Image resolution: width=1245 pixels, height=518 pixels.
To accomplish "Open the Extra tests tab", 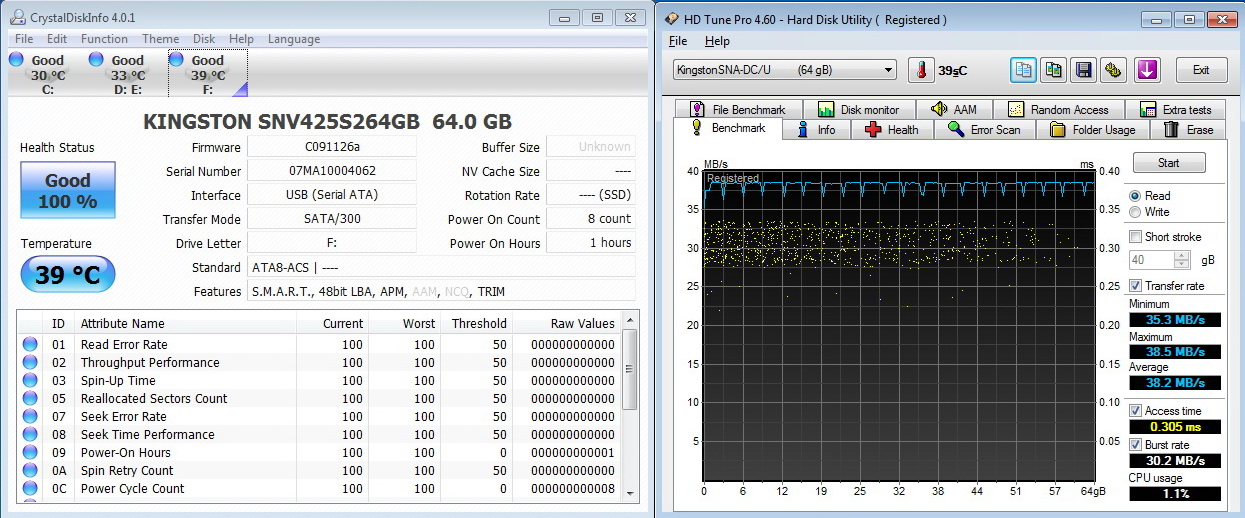I will tap(1175, 110).
